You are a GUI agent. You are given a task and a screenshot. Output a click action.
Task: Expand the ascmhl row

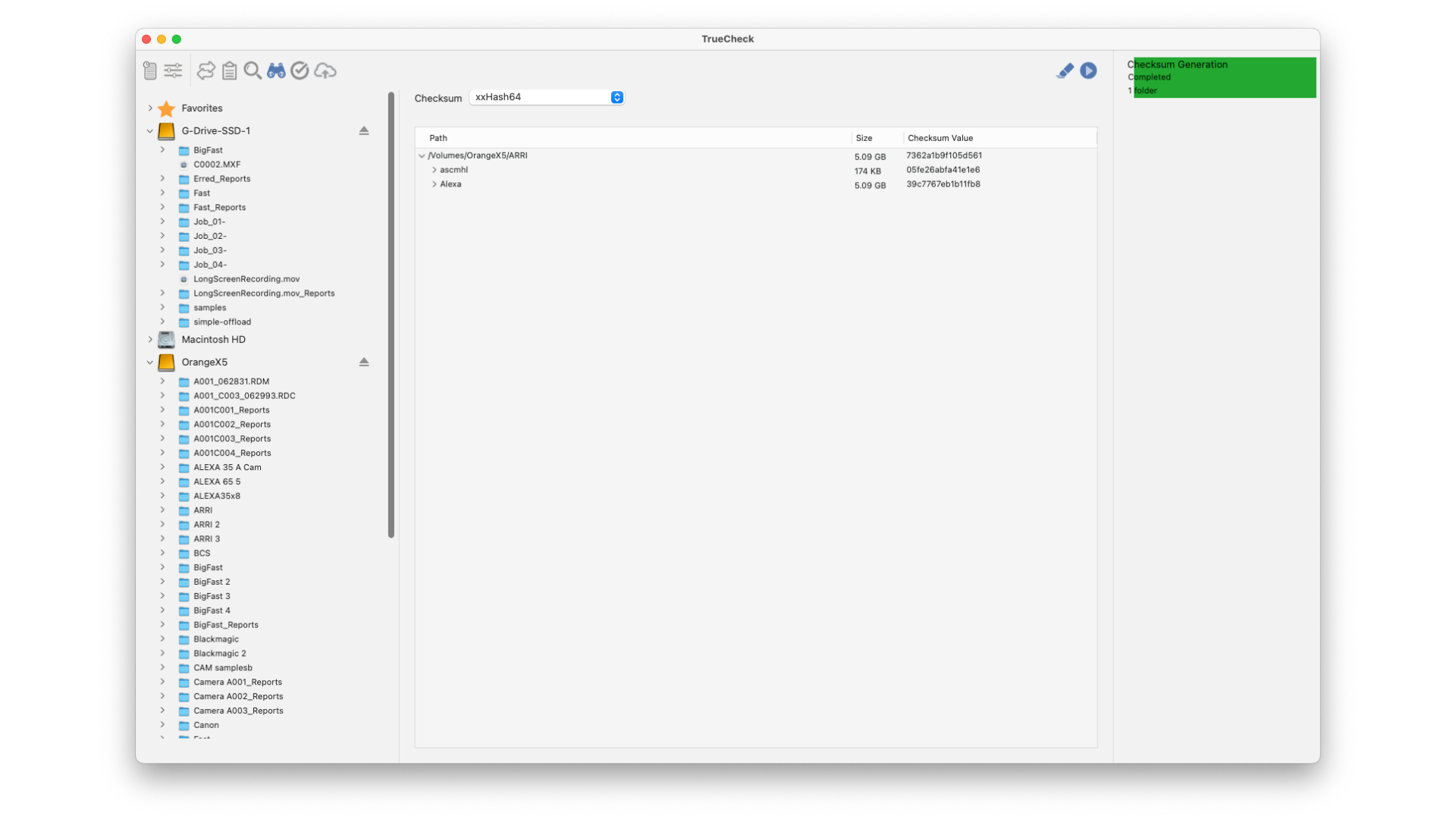435,170
